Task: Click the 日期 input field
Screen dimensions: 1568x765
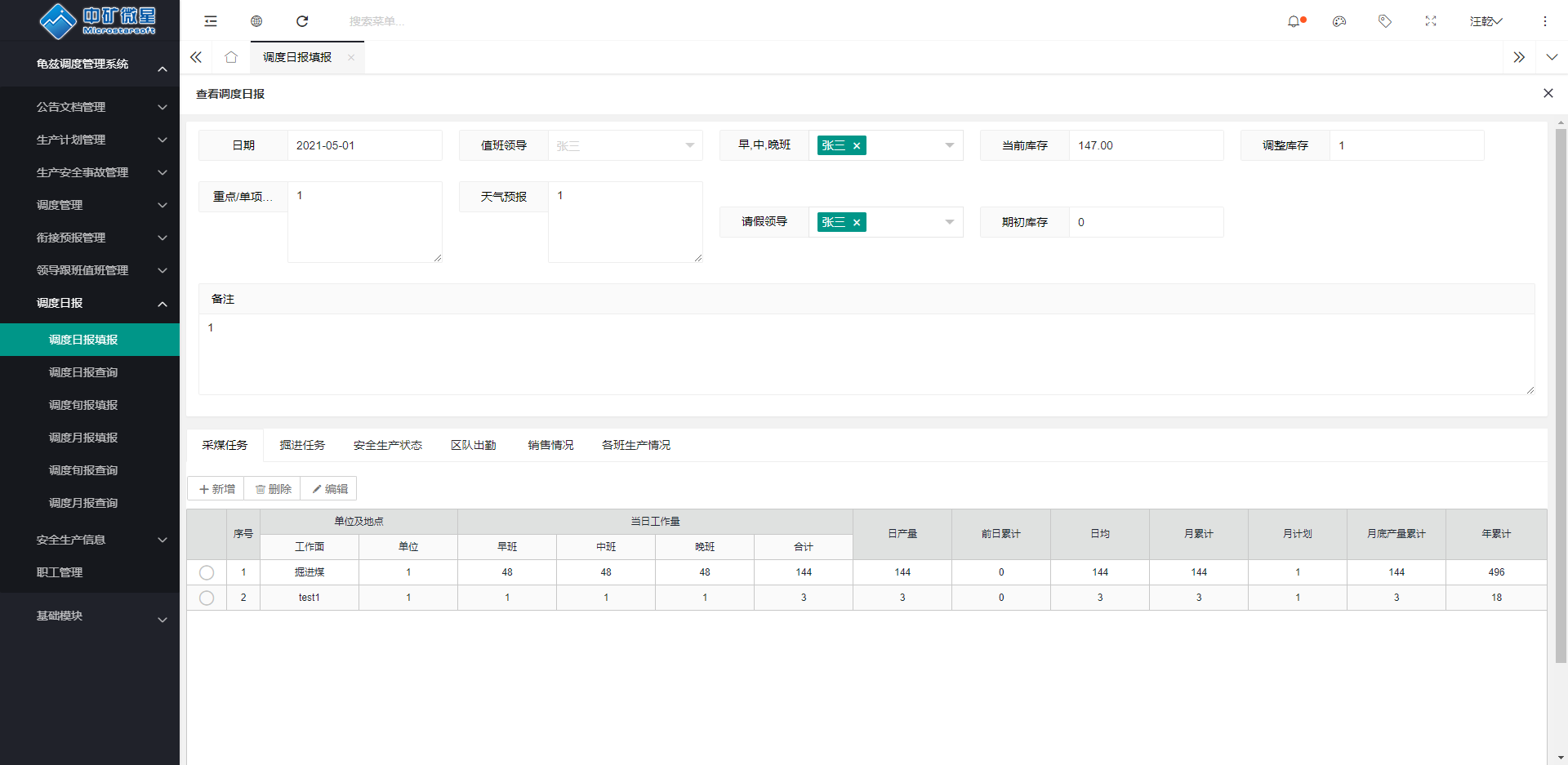Action: [x=365, y=145]
